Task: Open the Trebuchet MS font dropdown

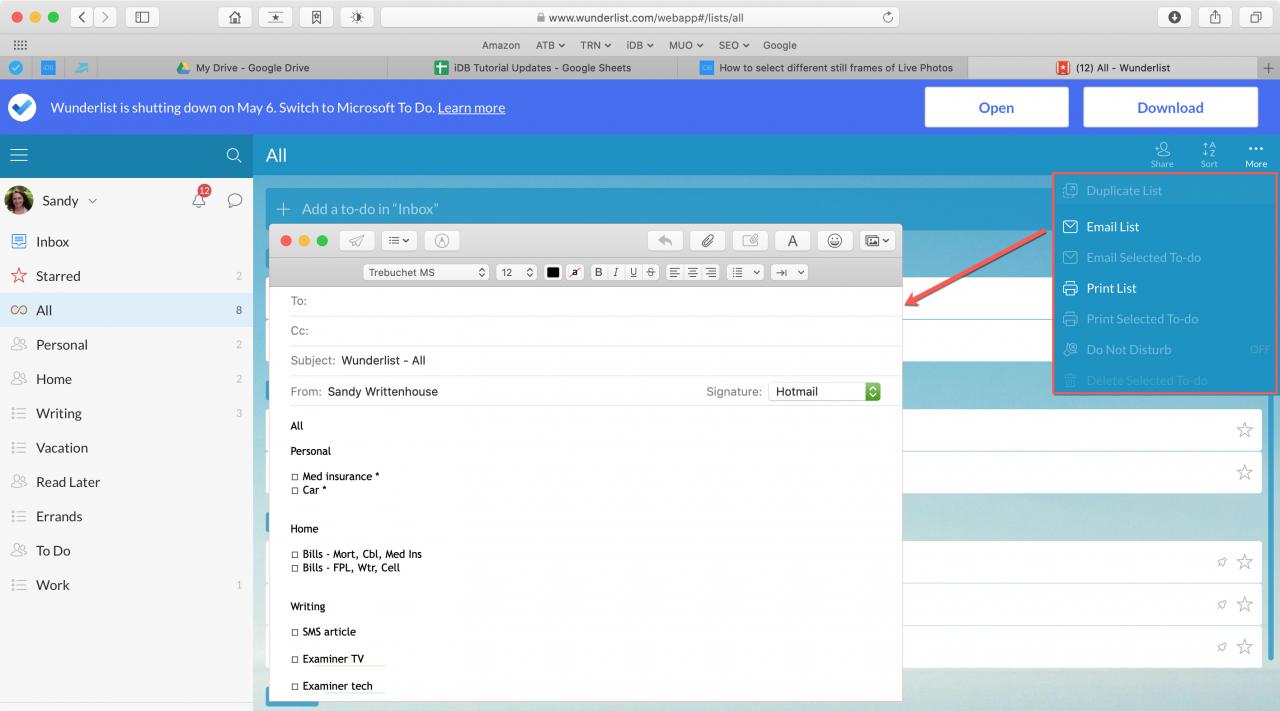Action: pyautogui.click(x=426, y=272)
